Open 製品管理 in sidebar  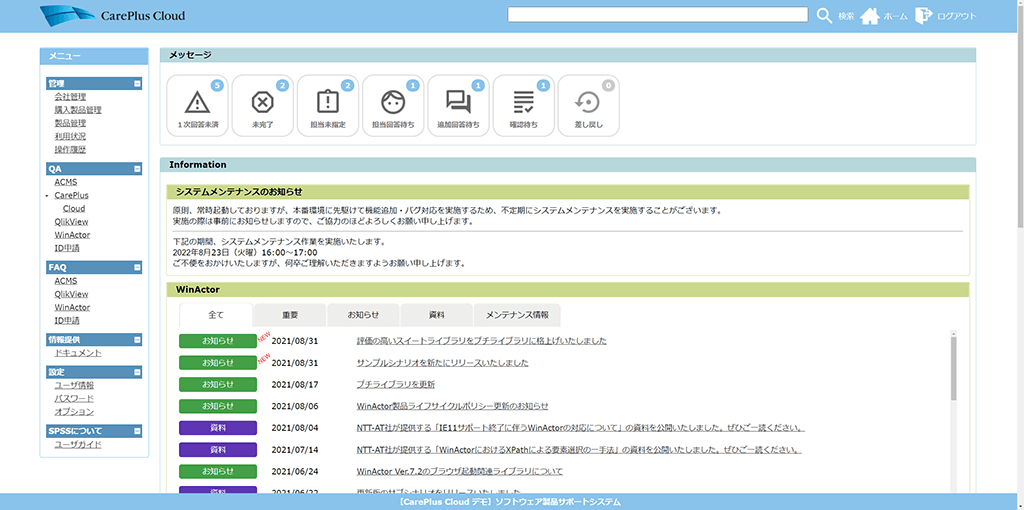click(71, 123)
